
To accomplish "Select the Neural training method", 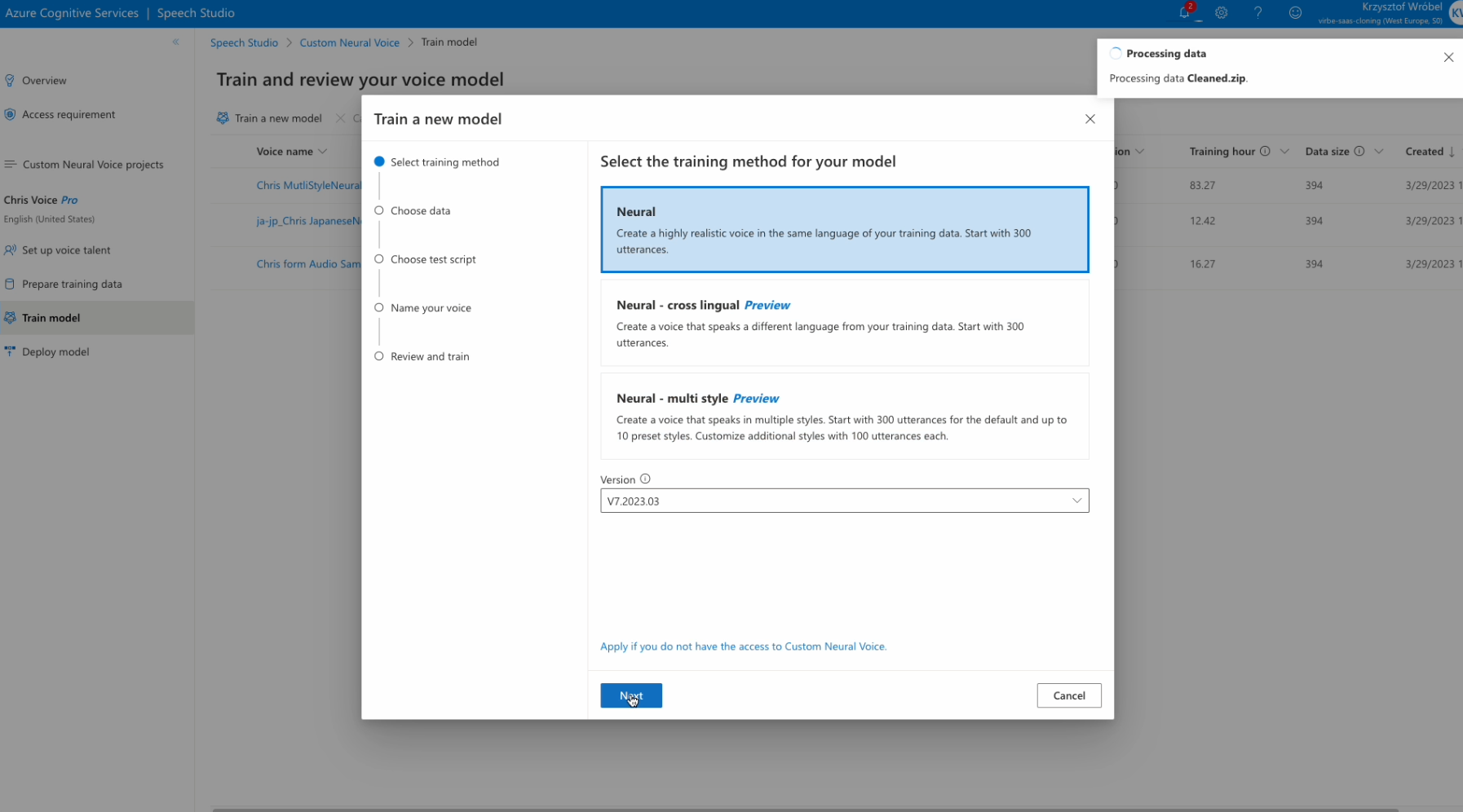I will pyautogui.click(x=844, y=230).
